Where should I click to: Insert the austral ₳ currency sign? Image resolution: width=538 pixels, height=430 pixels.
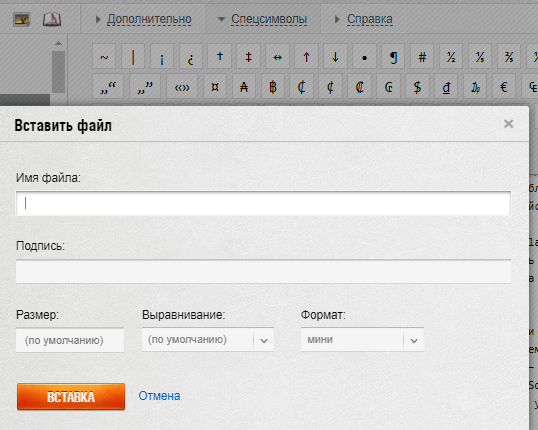tap(244, 86)
